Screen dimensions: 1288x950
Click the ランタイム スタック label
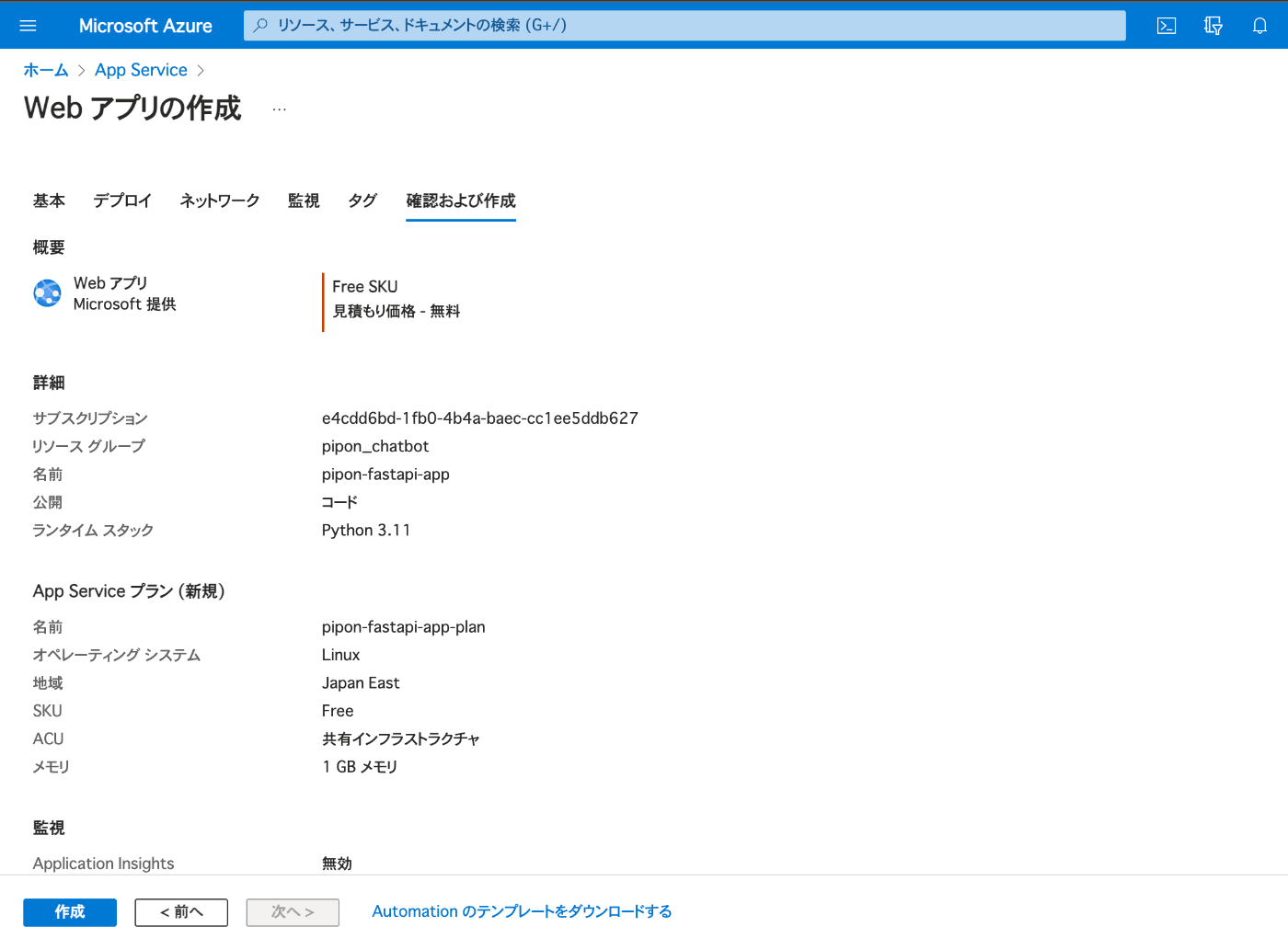[93, 530]
